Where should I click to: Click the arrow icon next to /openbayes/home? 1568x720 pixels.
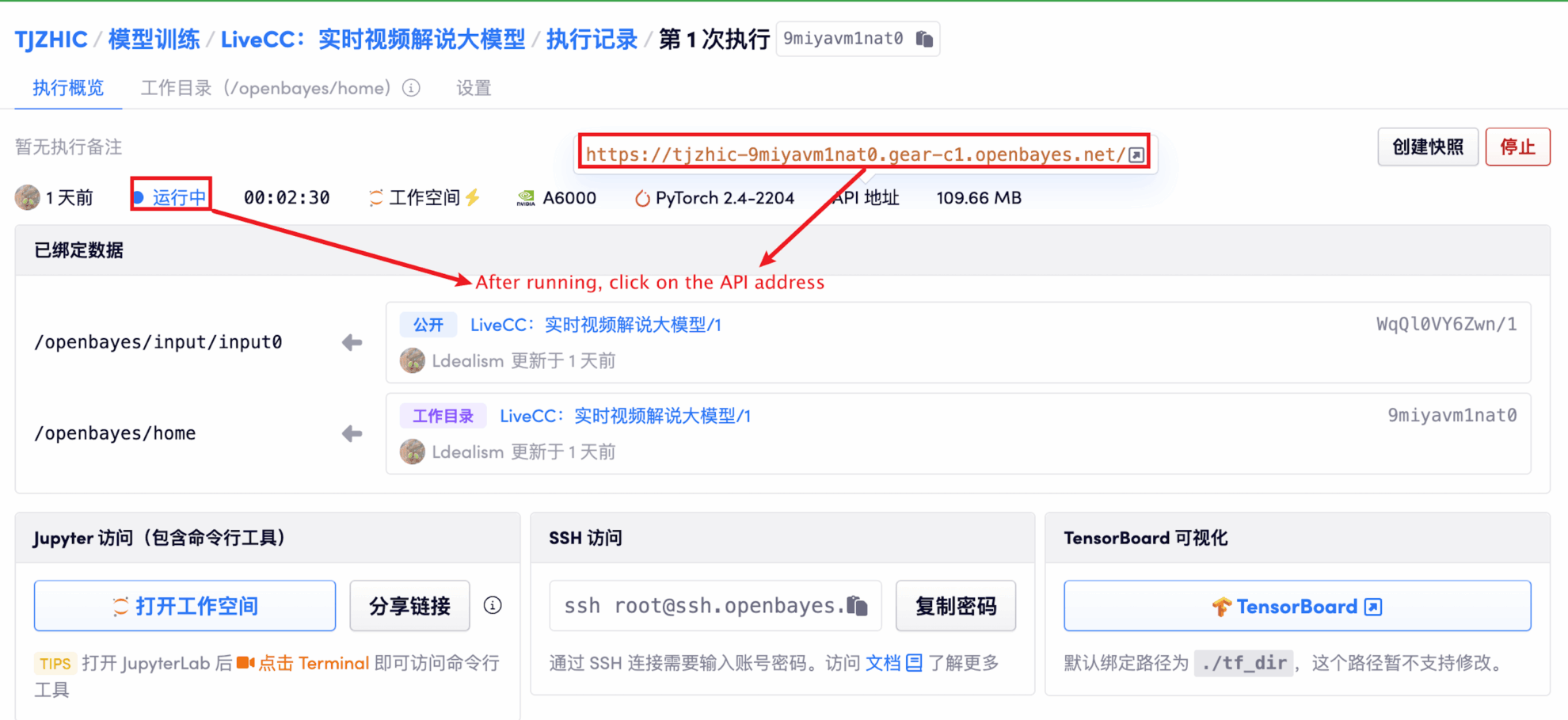tap(352, 433)
